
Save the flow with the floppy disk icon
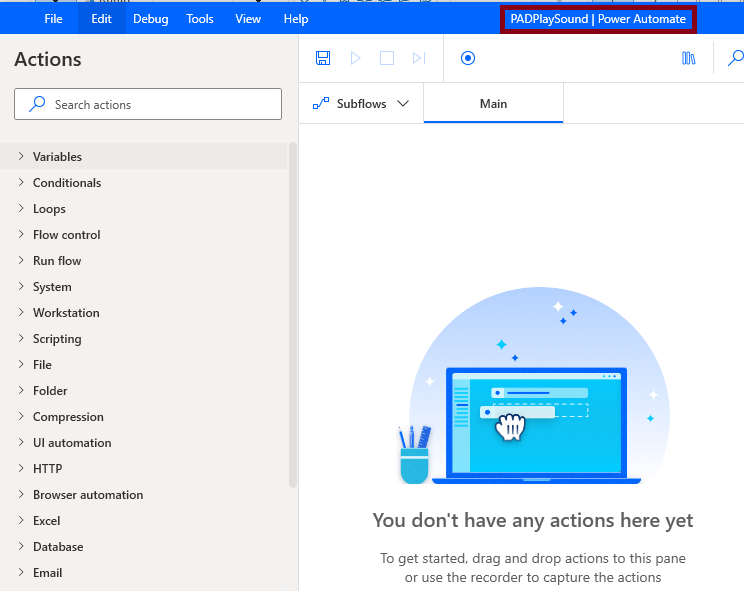(x=323, y=58)
